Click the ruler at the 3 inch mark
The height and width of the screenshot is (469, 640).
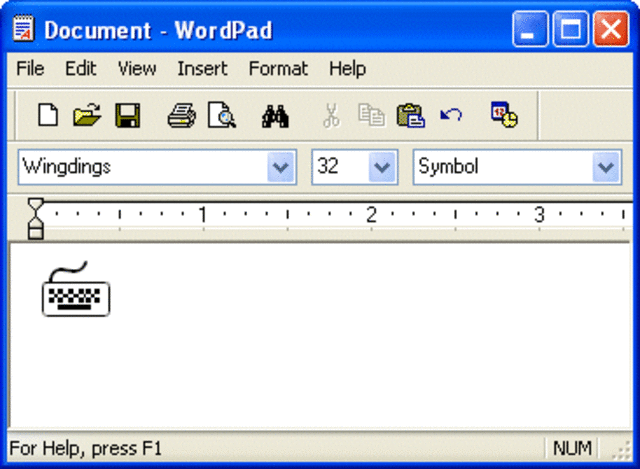539,215
